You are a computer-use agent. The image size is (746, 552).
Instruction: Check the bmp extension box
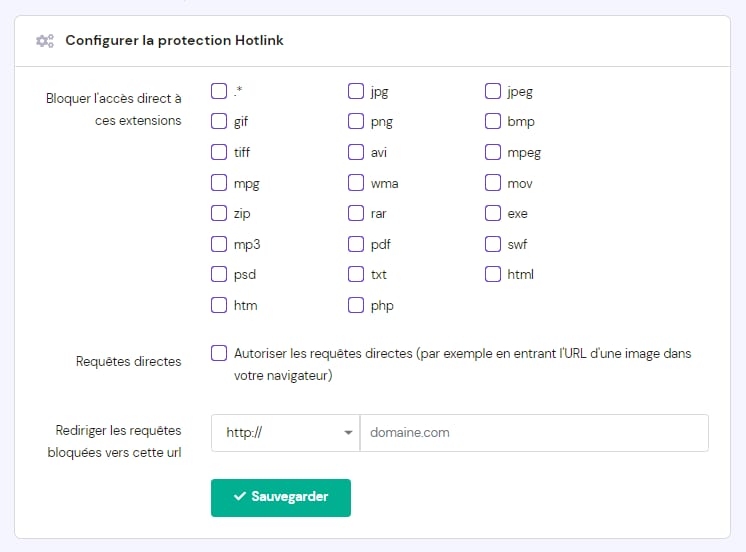[x=493, y=122]
